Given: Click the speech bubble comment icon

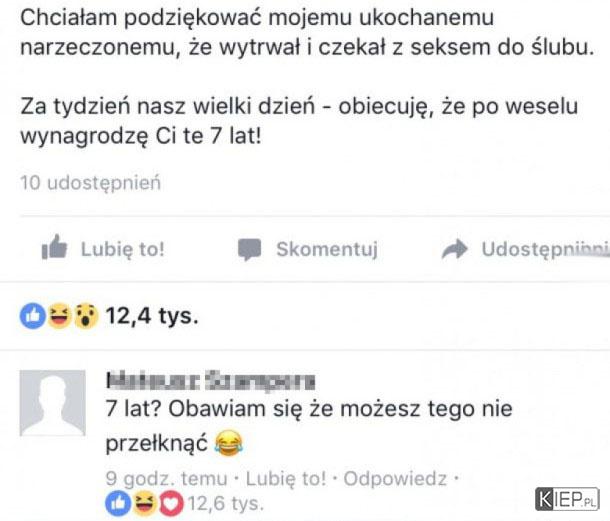Looking at the screenshot, I should 249,249.
